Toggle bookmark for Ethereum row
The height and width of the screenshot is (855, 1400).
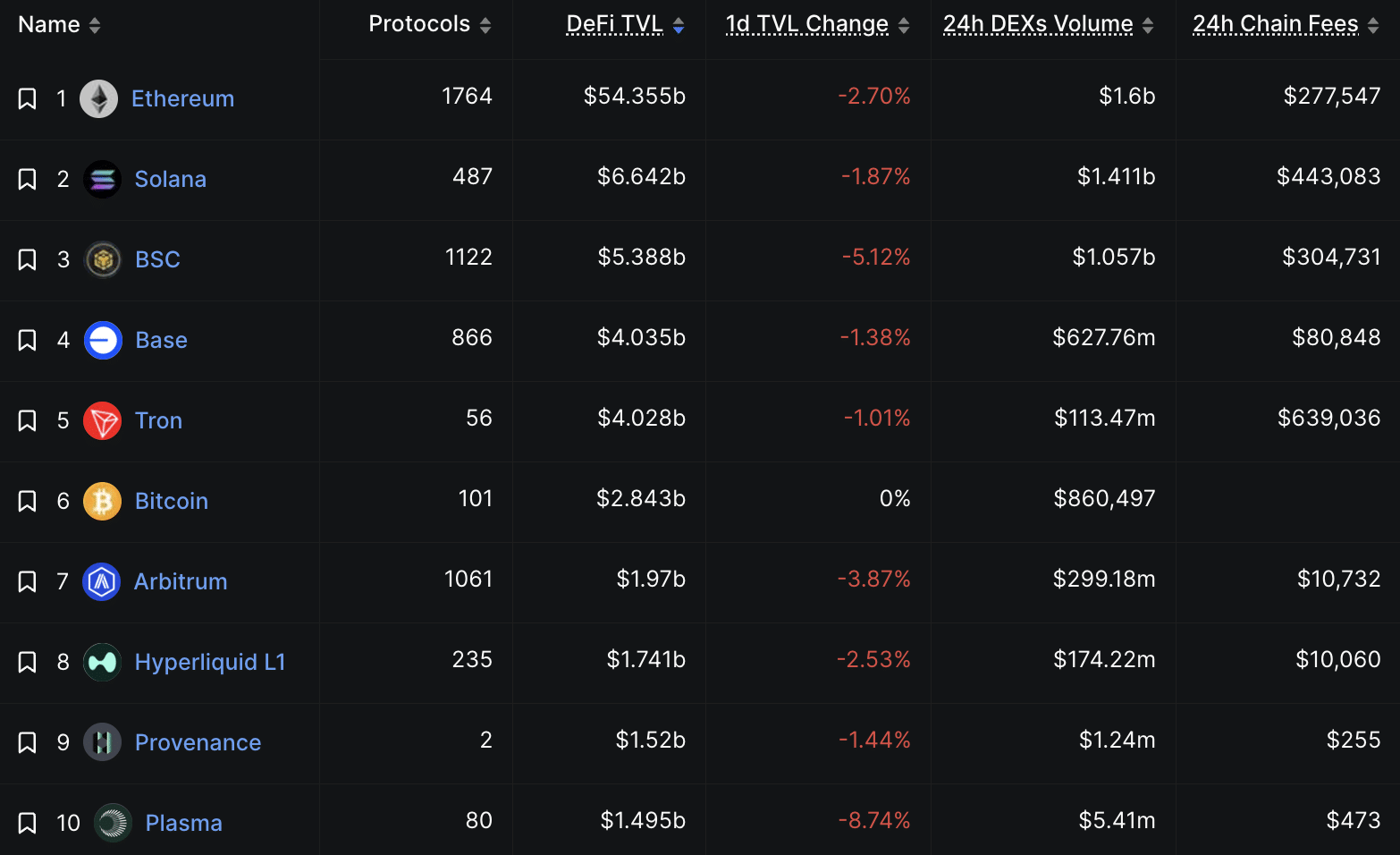(x=27, y=98)
